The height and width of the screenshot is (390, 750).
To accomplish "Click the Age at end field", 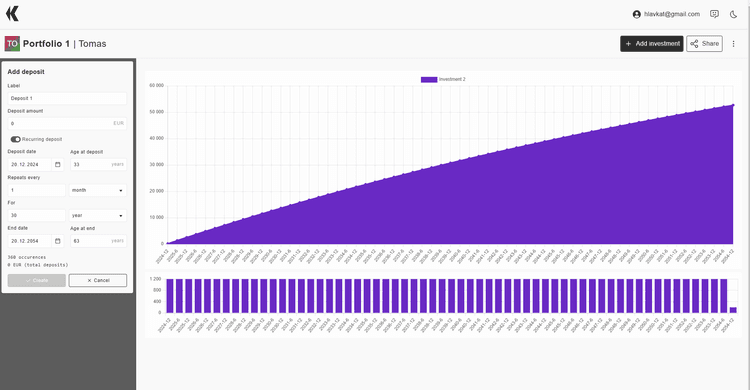I will coord(98,241).
